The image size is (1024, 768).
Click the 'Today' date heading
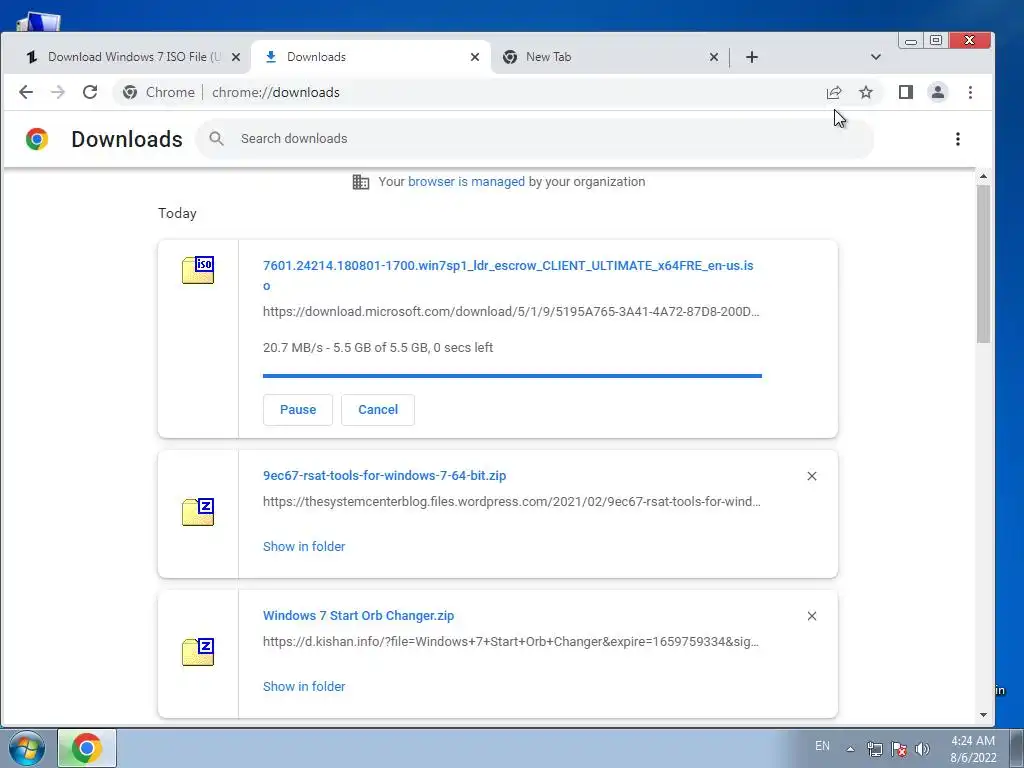177,213
